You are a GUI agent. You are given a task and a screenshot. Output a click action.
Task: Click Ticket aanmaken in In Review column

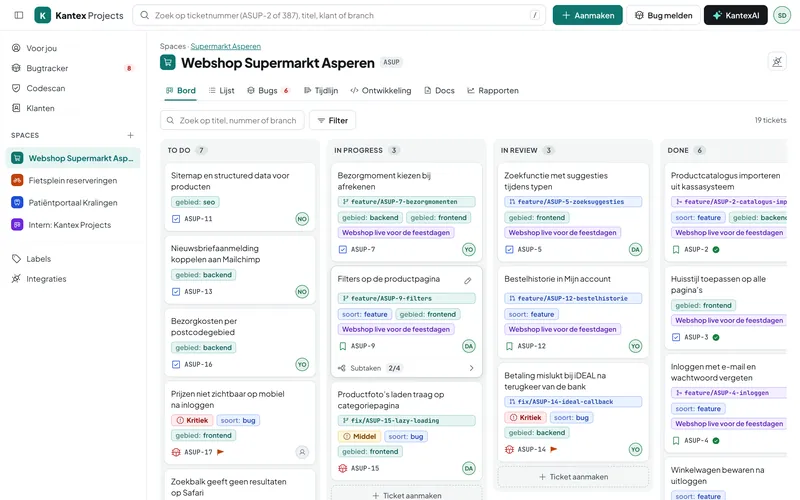(x=573, y=477)
